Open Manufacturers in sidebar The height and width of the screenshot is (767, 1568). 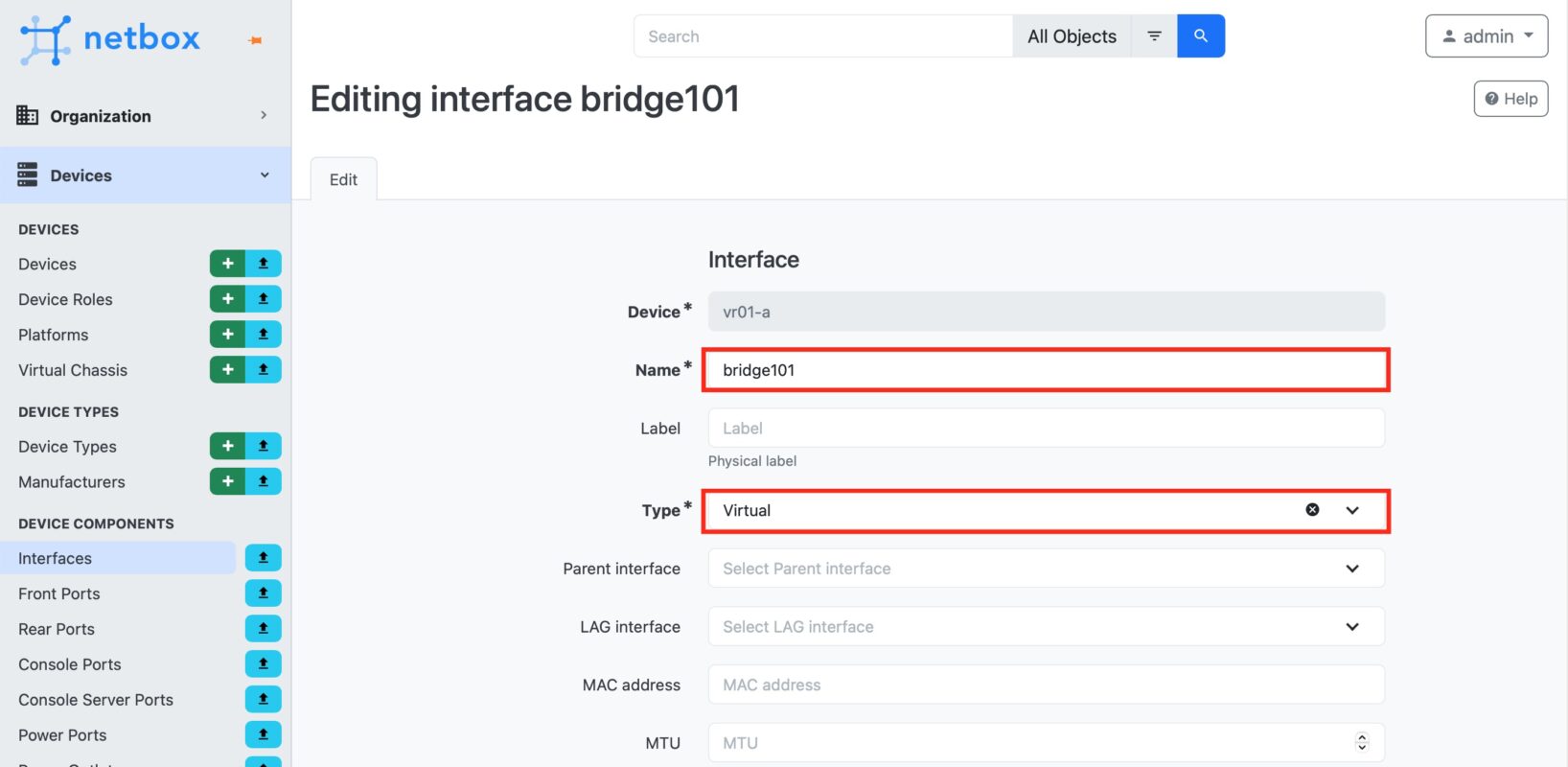[72, 482]
